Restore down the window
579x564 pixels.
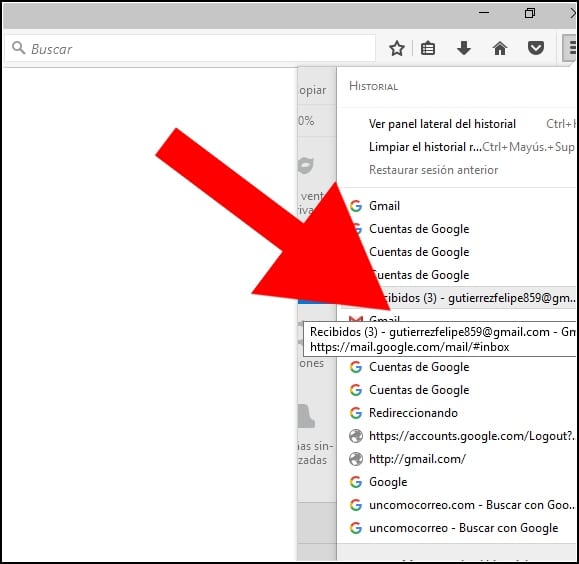tap(530, 13)
